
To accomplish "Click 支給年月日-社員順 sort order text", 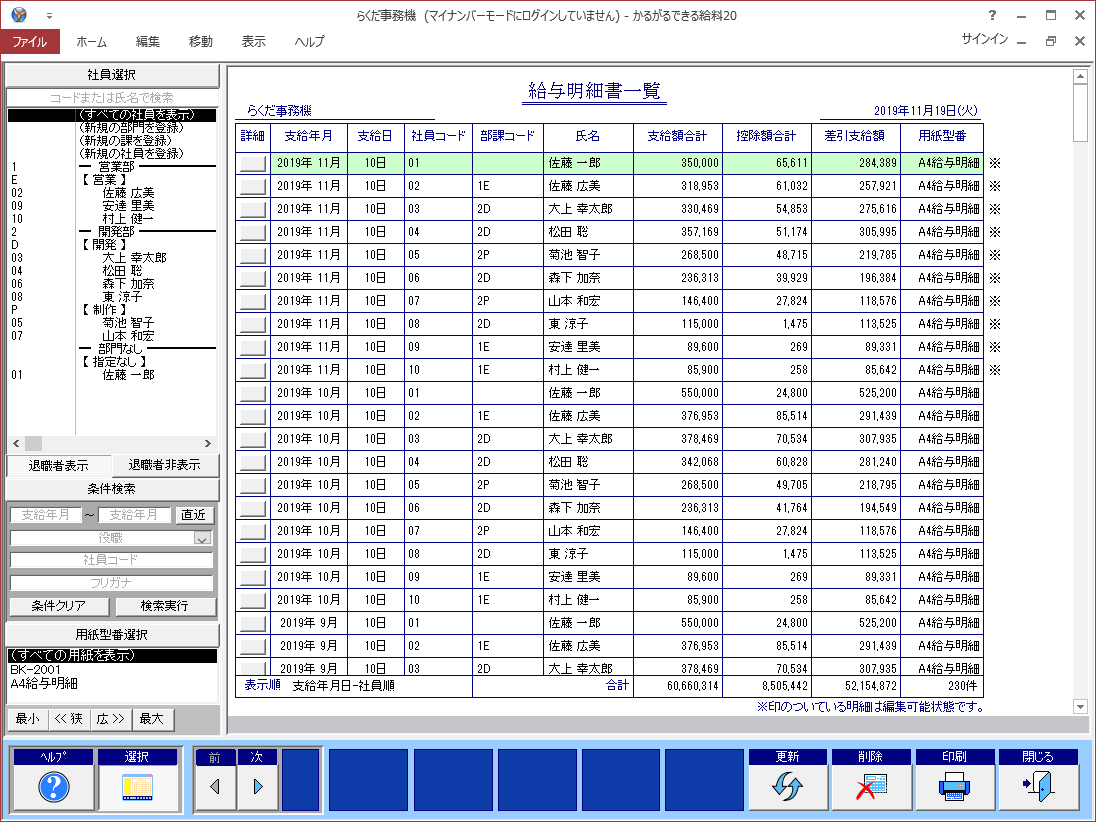I will [343, 686].
